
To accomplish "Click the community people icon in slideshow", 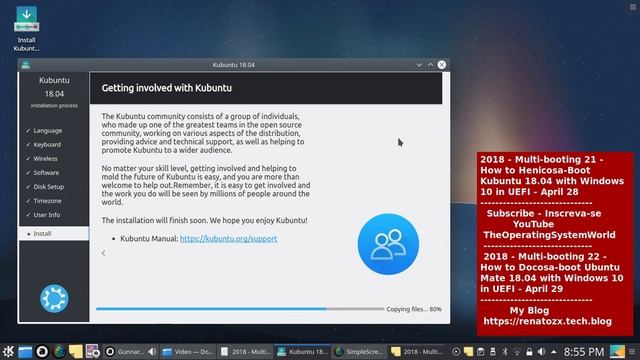I will coord(388,244).
